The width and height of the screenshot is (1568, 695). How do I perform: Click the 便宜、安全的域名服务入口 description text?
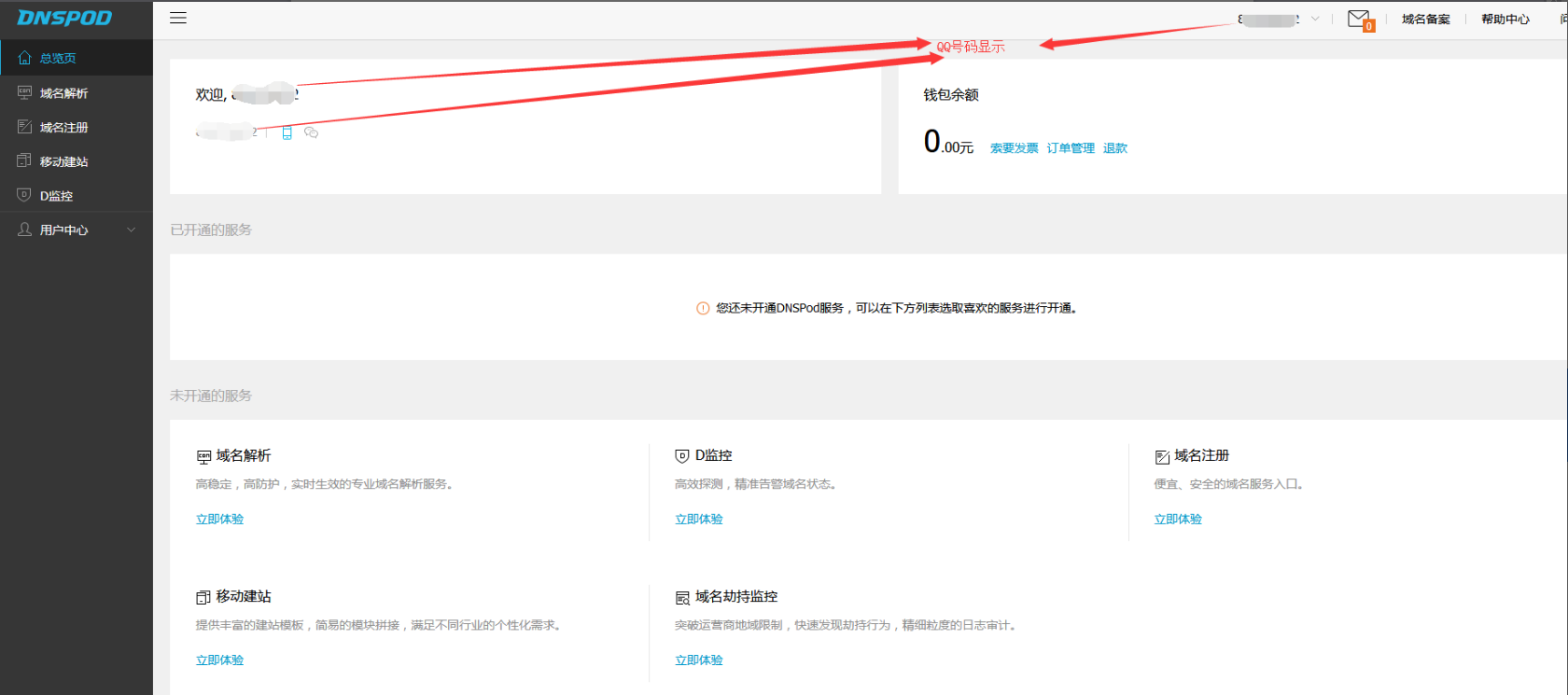point(1228,484)
